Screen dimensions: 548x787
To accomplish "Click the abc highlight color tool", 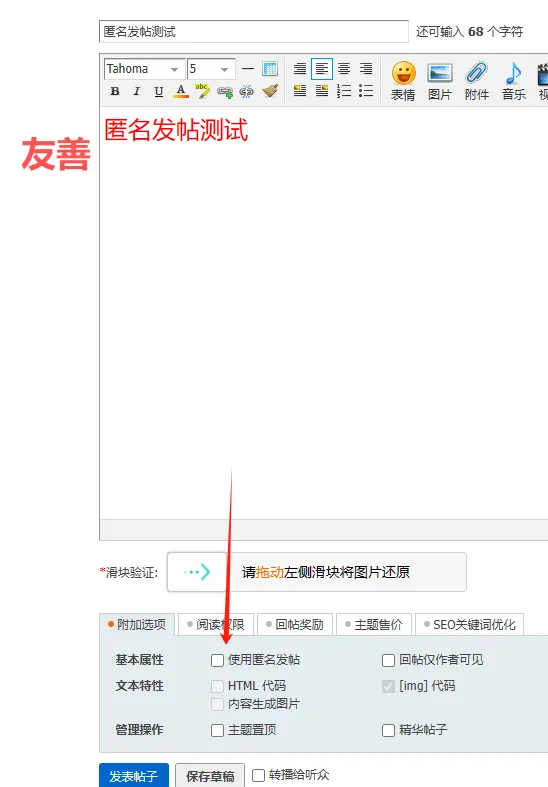I will [x=202, y=91].
